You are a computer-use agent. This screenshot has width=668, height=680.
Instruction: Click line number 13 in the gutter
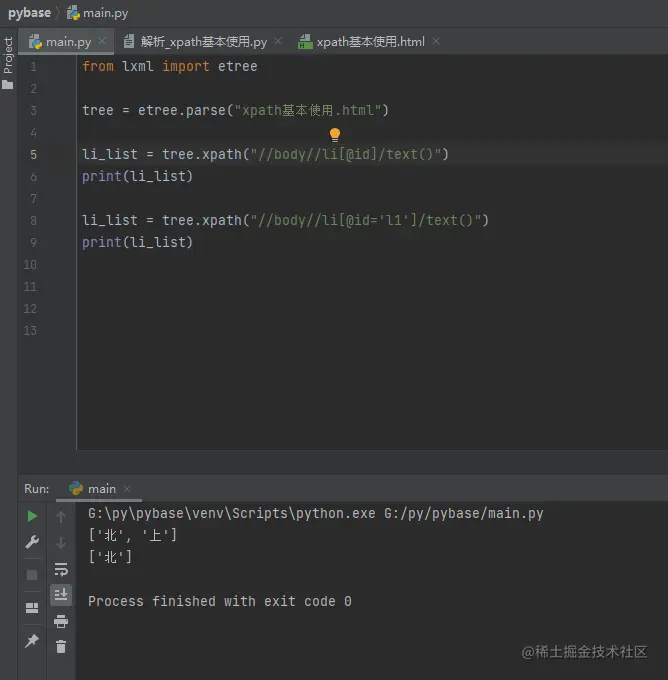[x=30, y=331]
